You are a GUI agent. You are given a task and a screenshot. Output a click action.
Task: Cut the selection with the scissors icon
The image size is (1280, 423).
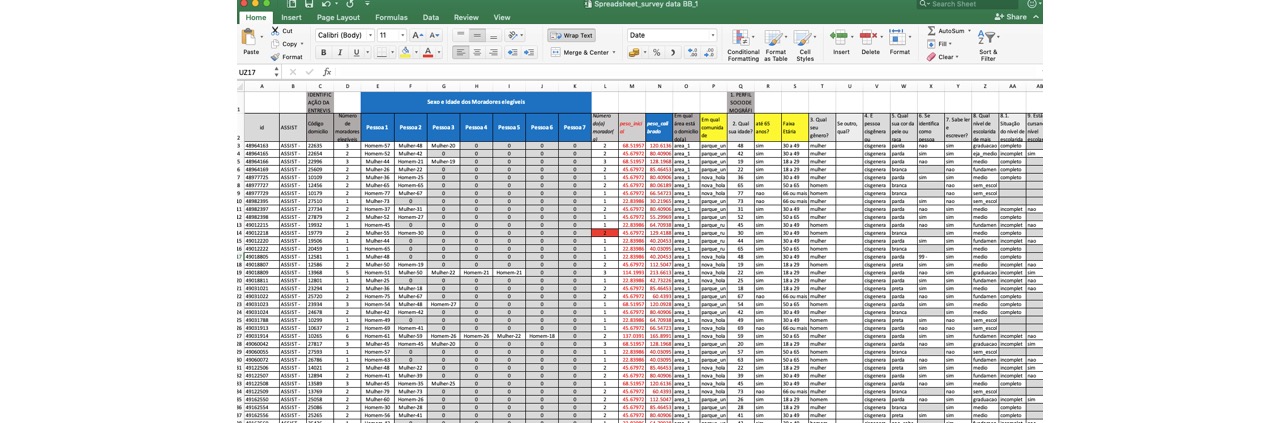[276, 31]
